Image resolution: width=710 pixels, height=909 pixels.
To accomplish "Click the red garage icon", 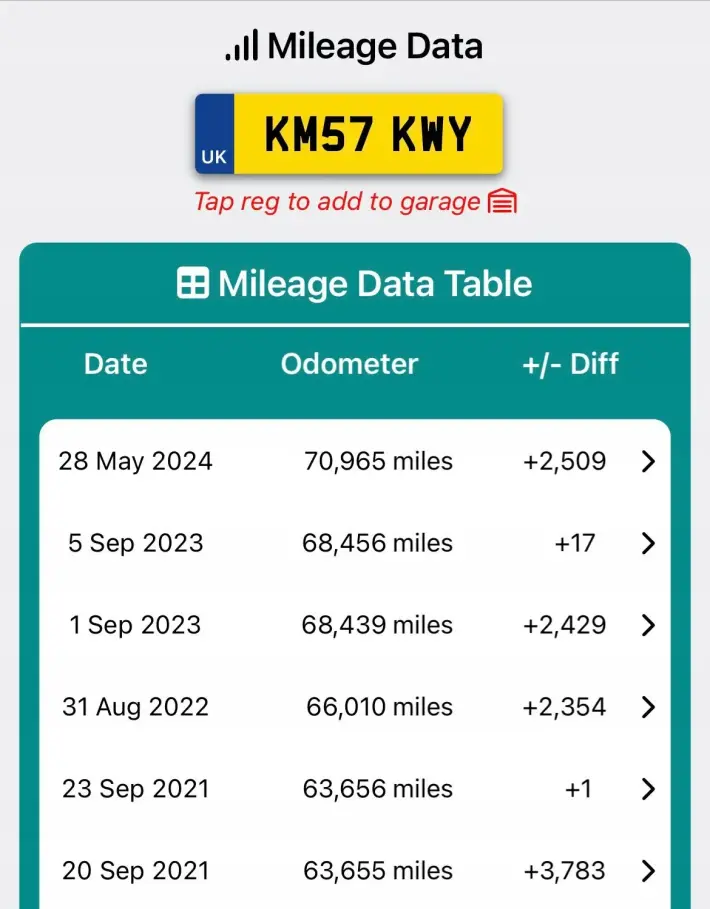I will (x=502, y=201).
